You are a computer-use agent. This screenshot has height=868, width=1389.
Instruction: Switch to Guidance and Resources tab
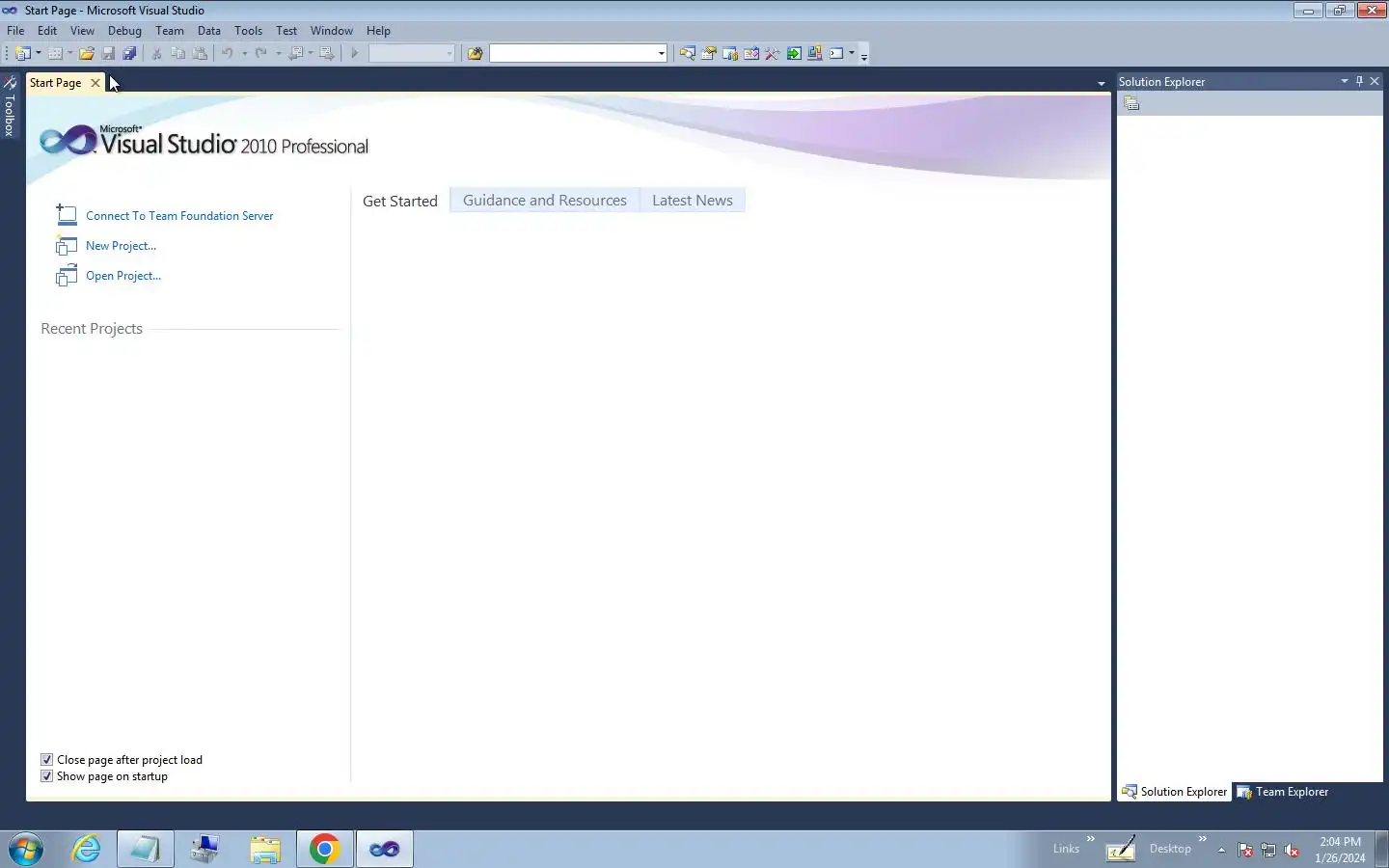545,201
